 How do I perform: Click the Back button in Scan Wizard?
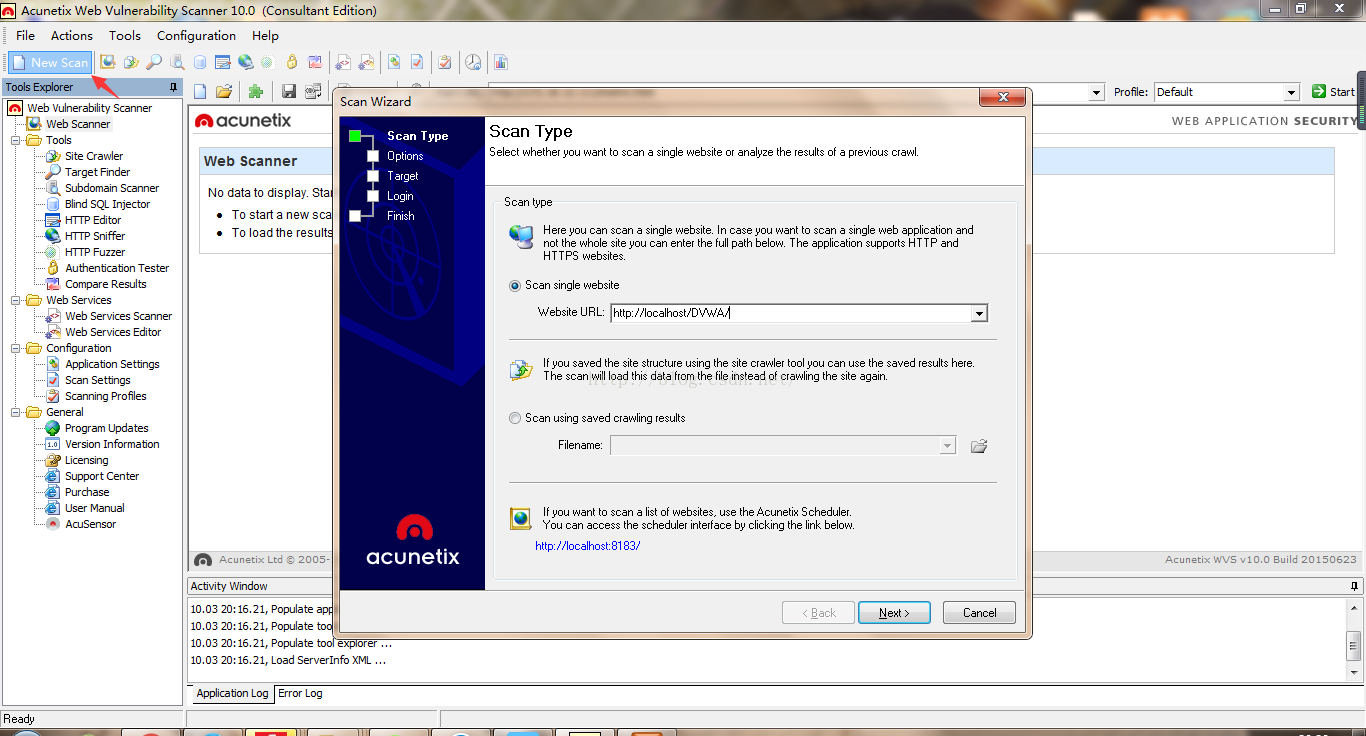click(818, 613)
